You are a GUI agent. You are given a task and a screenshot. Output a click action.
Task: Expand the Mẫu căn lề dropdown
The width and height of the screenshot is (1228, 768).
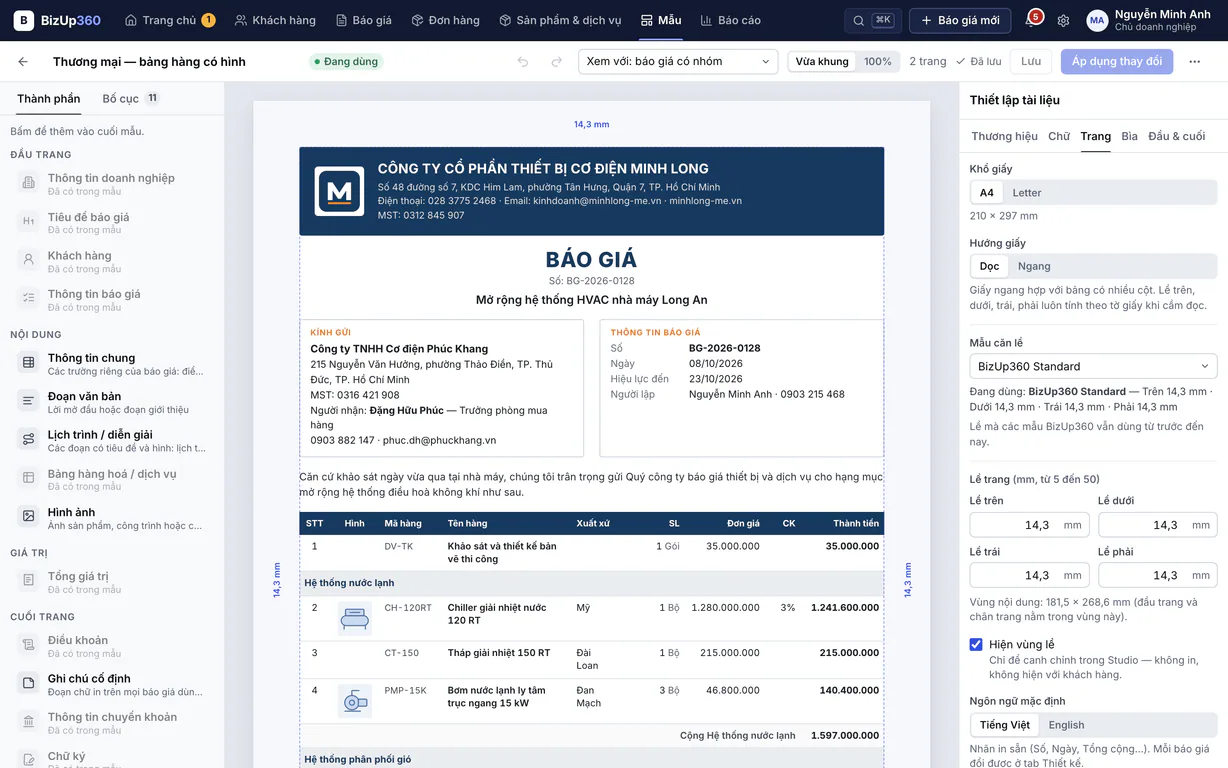point(1093,366)
